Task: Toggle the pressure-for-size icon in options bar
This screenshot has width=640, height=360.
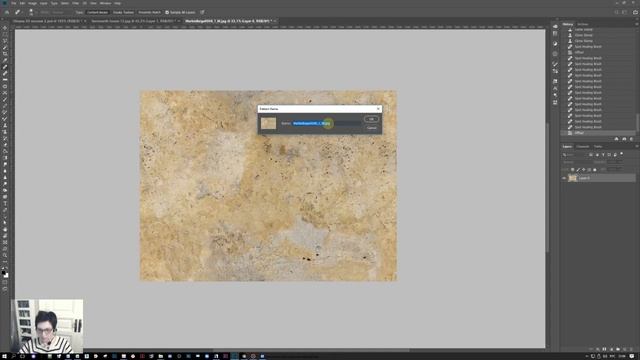Action: [202, 12]
